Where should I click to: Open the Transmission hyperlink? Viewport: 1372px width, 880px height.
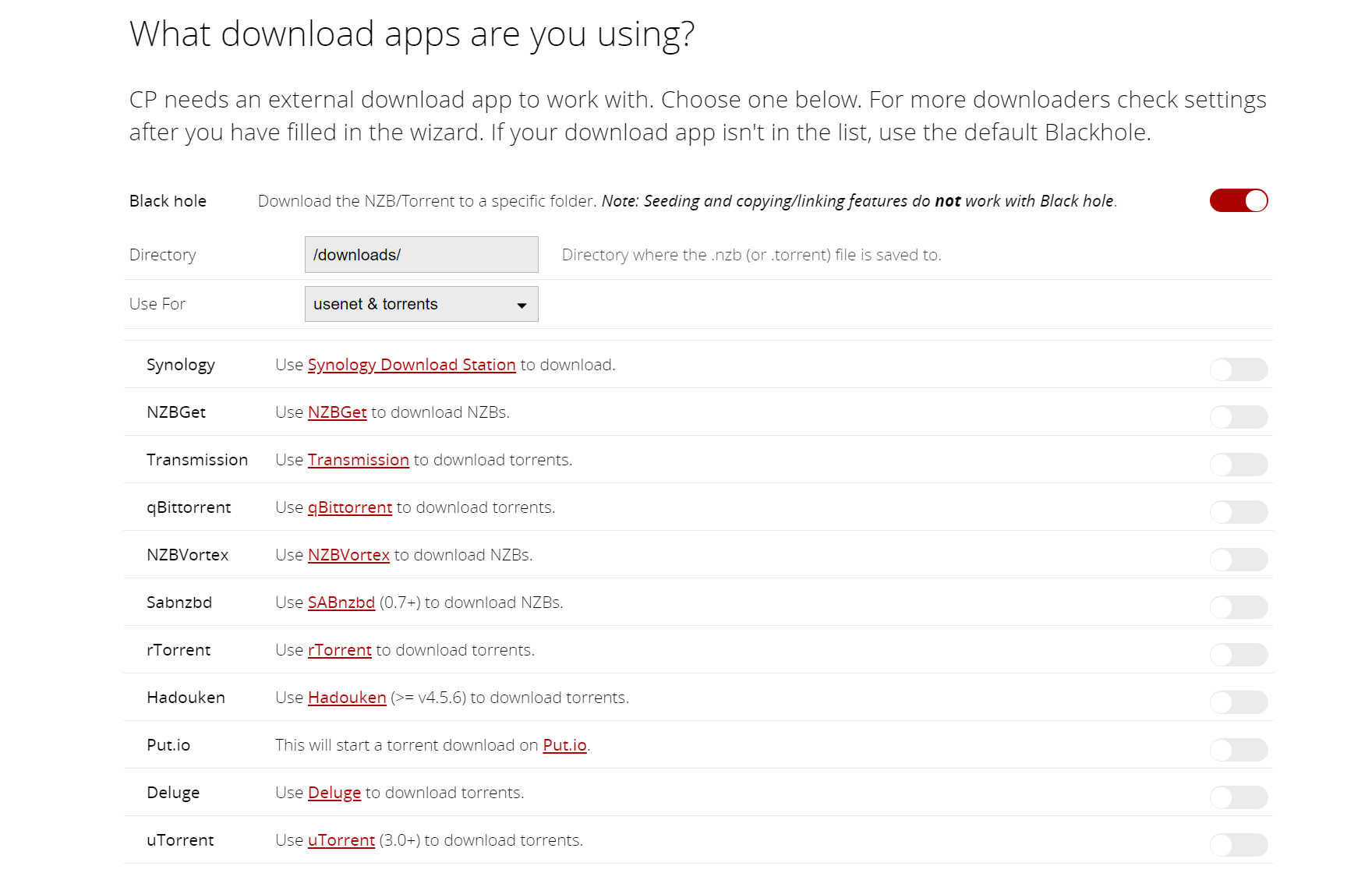[358, 460]
